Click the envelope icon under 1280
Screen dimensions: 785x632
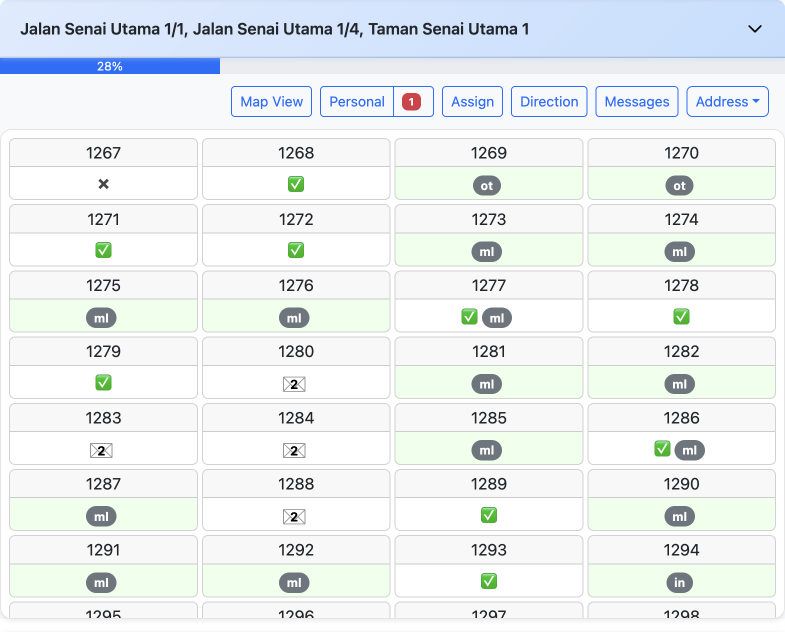[x=295, y=383]
